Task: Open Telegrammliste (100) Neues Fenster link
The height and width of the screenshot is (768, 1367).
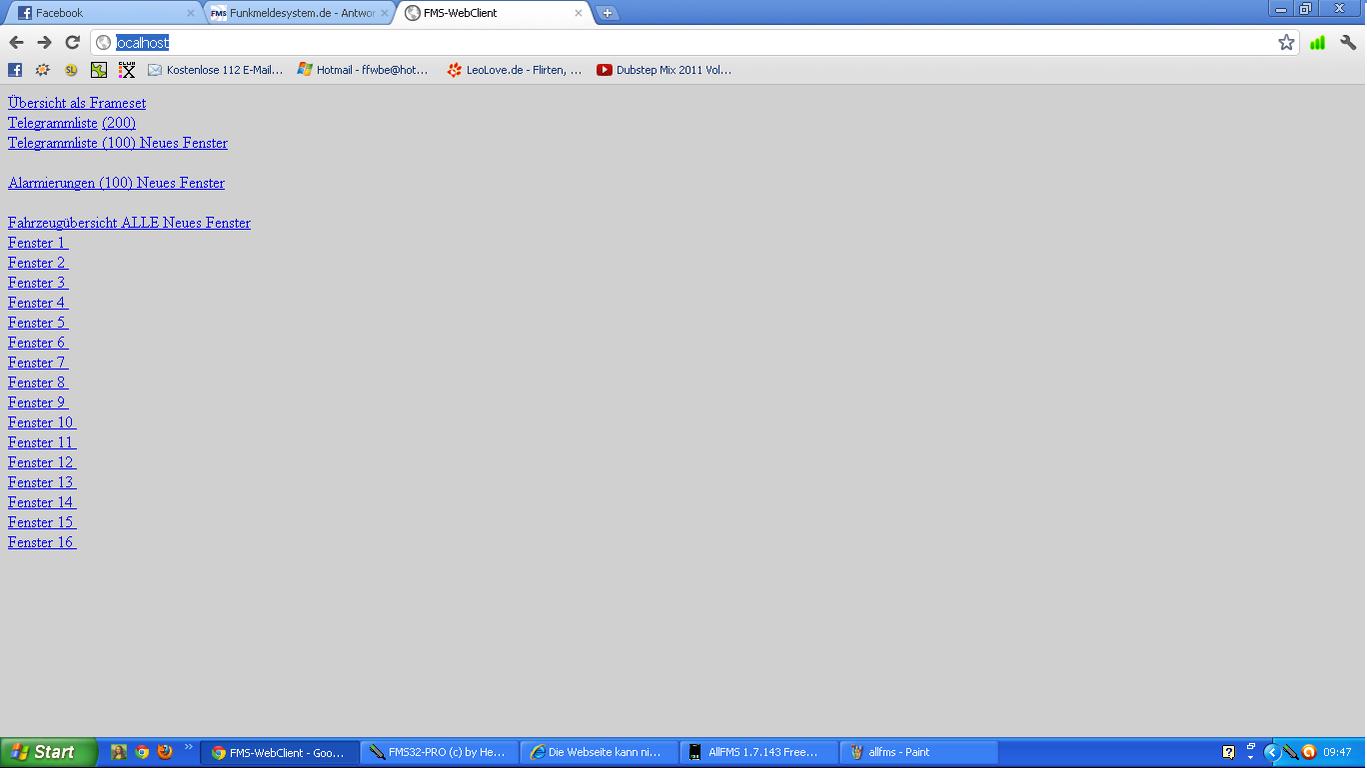Action: tap(118, 143)
